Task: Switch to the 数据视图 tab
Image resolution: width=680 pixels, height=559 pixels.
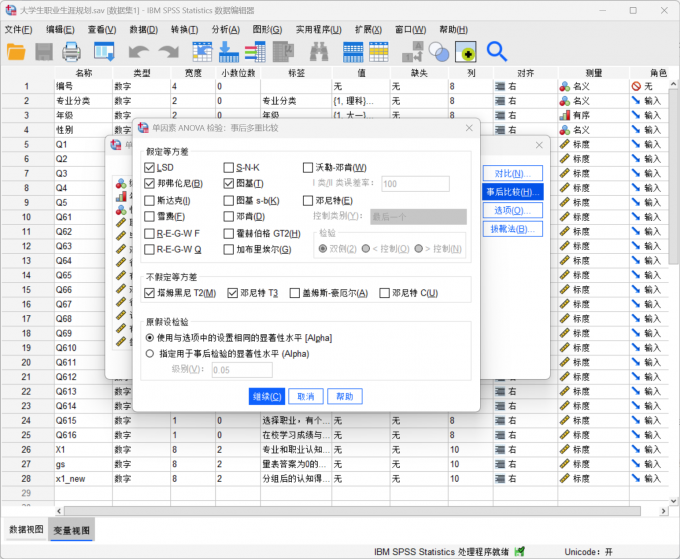Action: click(26, 529)
